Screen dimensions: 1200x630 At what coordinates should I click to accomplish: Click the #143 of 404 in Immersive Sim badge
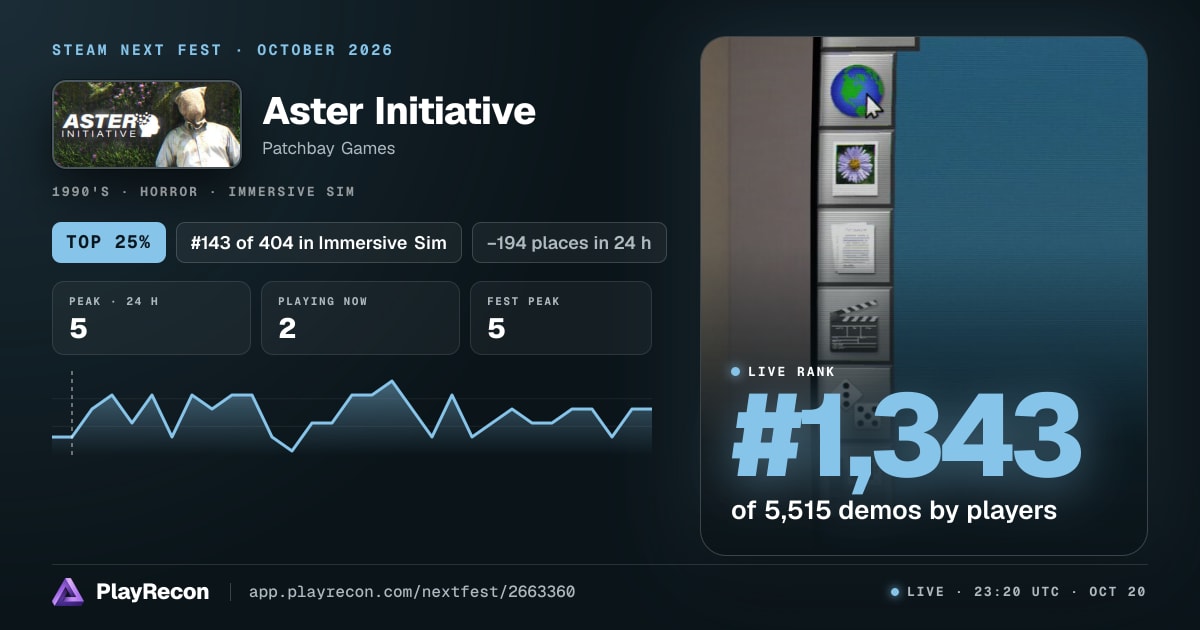point(319,242)
